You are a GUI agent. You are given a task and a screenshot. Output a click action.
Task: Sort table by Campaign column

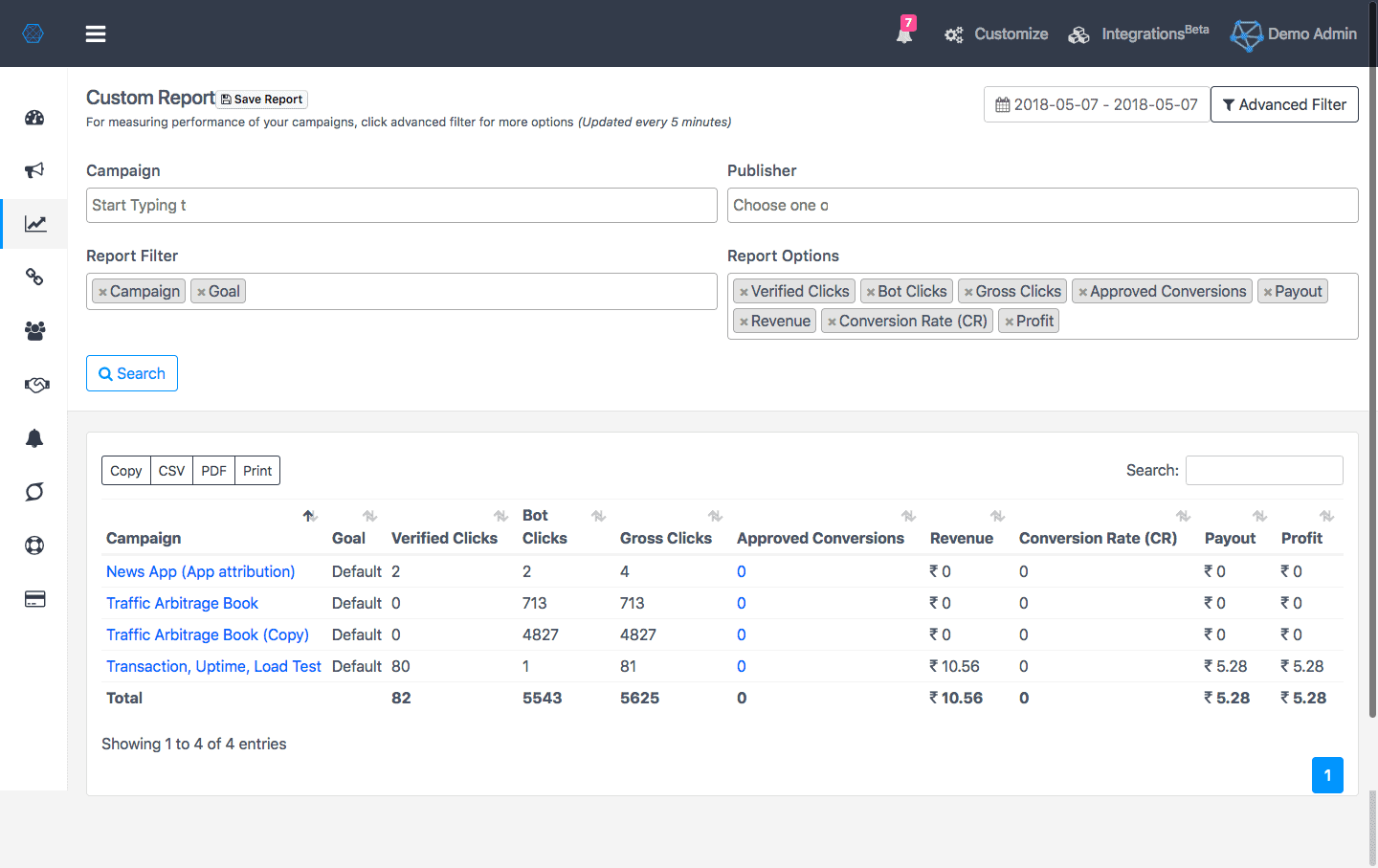(x=211, y=527)
